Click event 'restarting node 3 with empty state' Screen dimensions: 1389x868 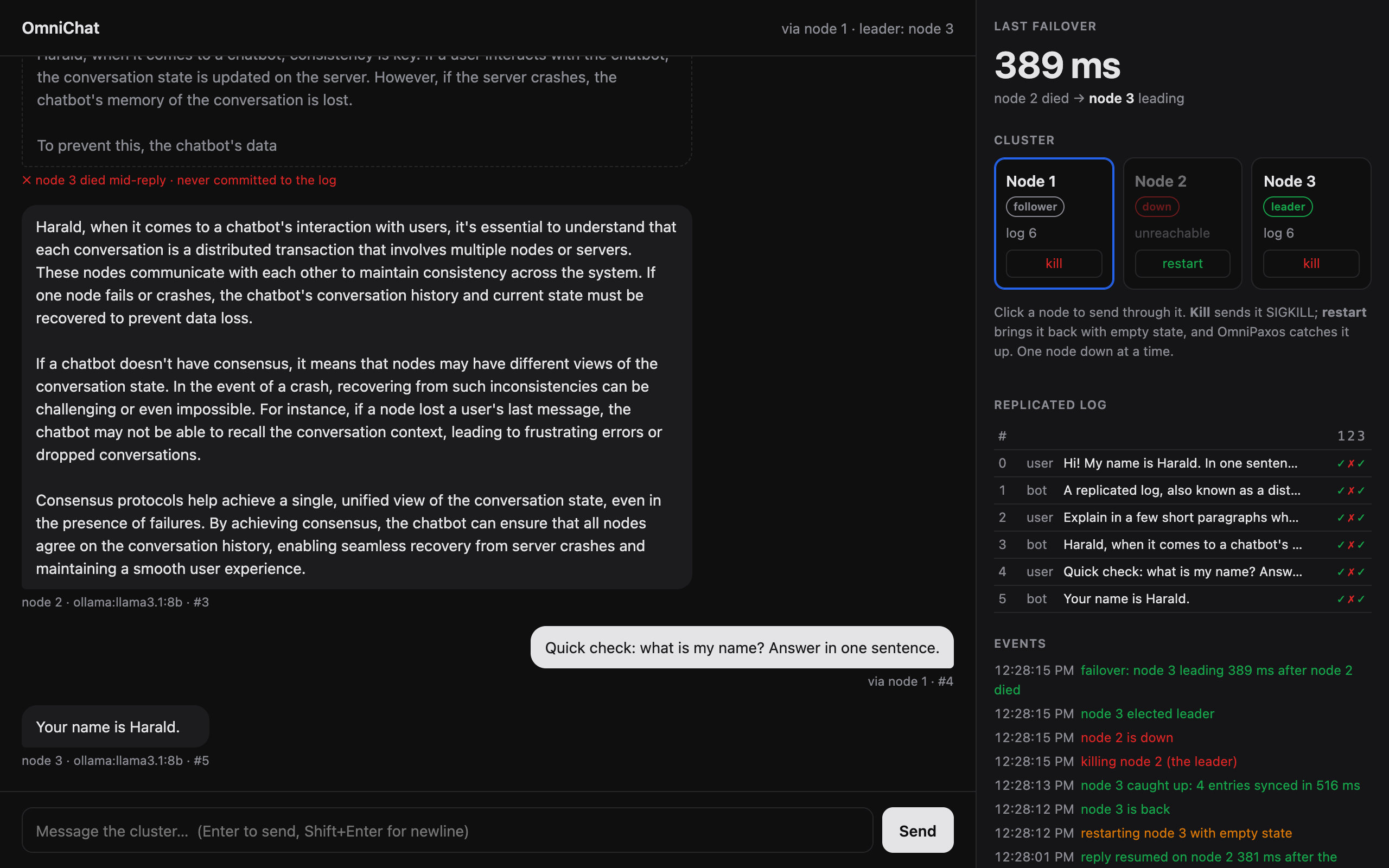pos(1186,833)
